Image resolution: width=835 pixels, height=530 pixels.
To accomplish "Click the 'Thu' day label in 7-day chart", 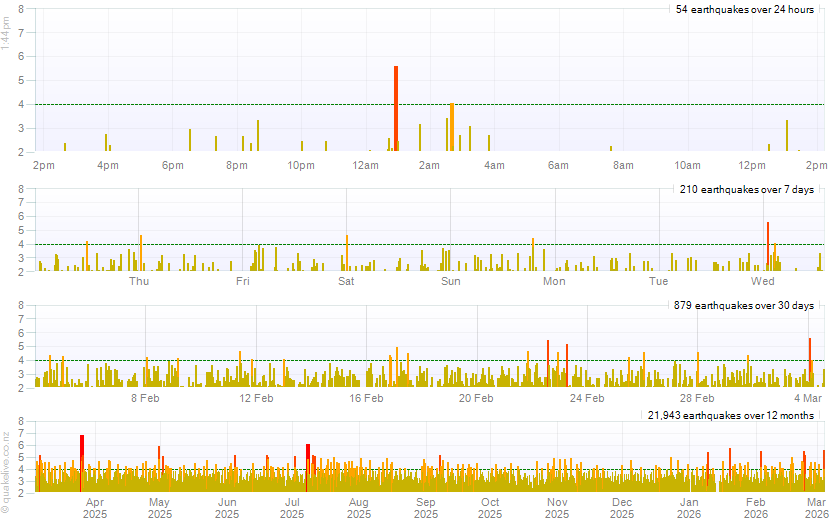I will coord(139,281).
